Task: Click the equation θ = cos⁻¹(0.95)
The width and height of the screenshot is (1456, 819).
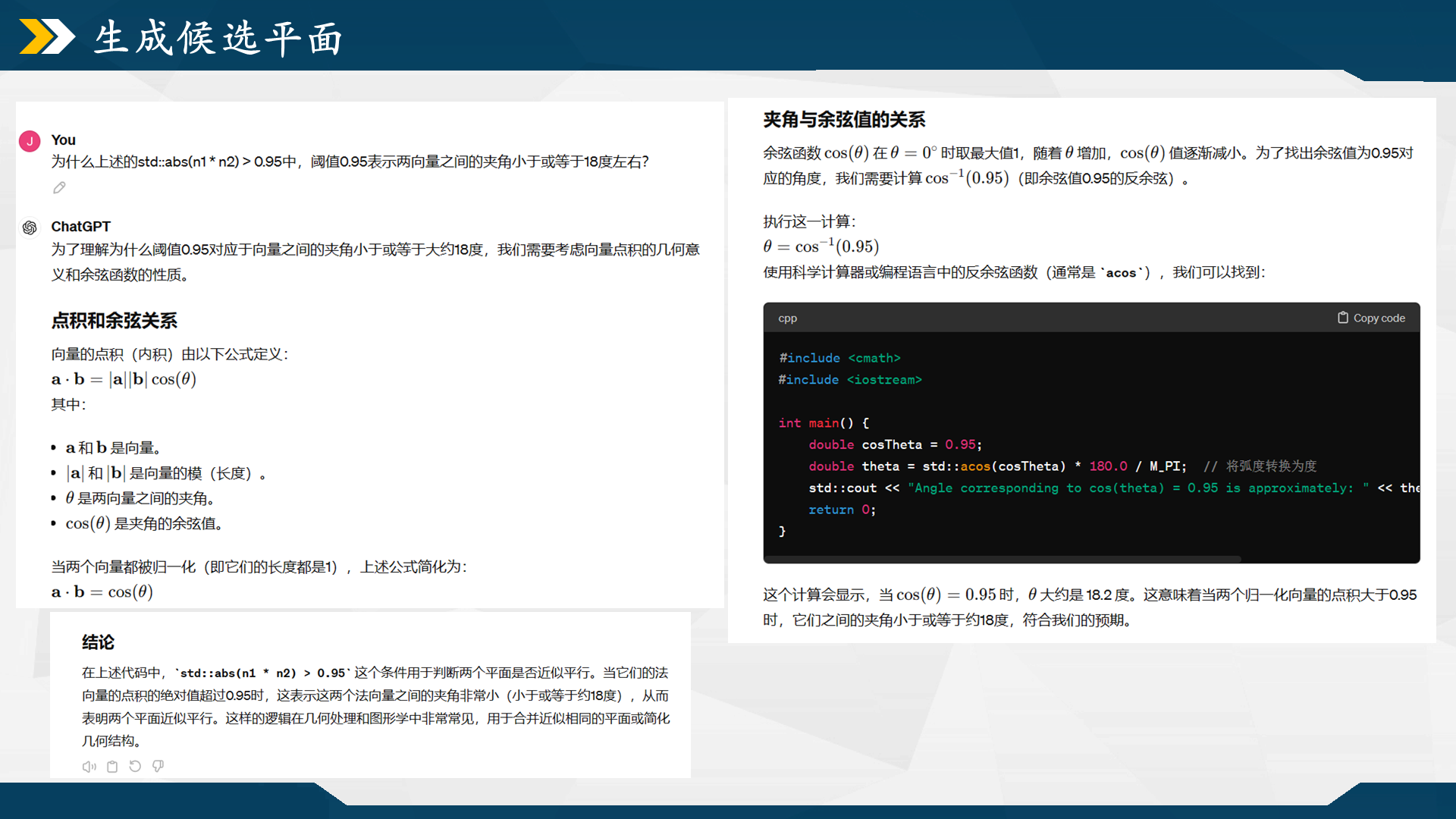Action: click(821, 246)
